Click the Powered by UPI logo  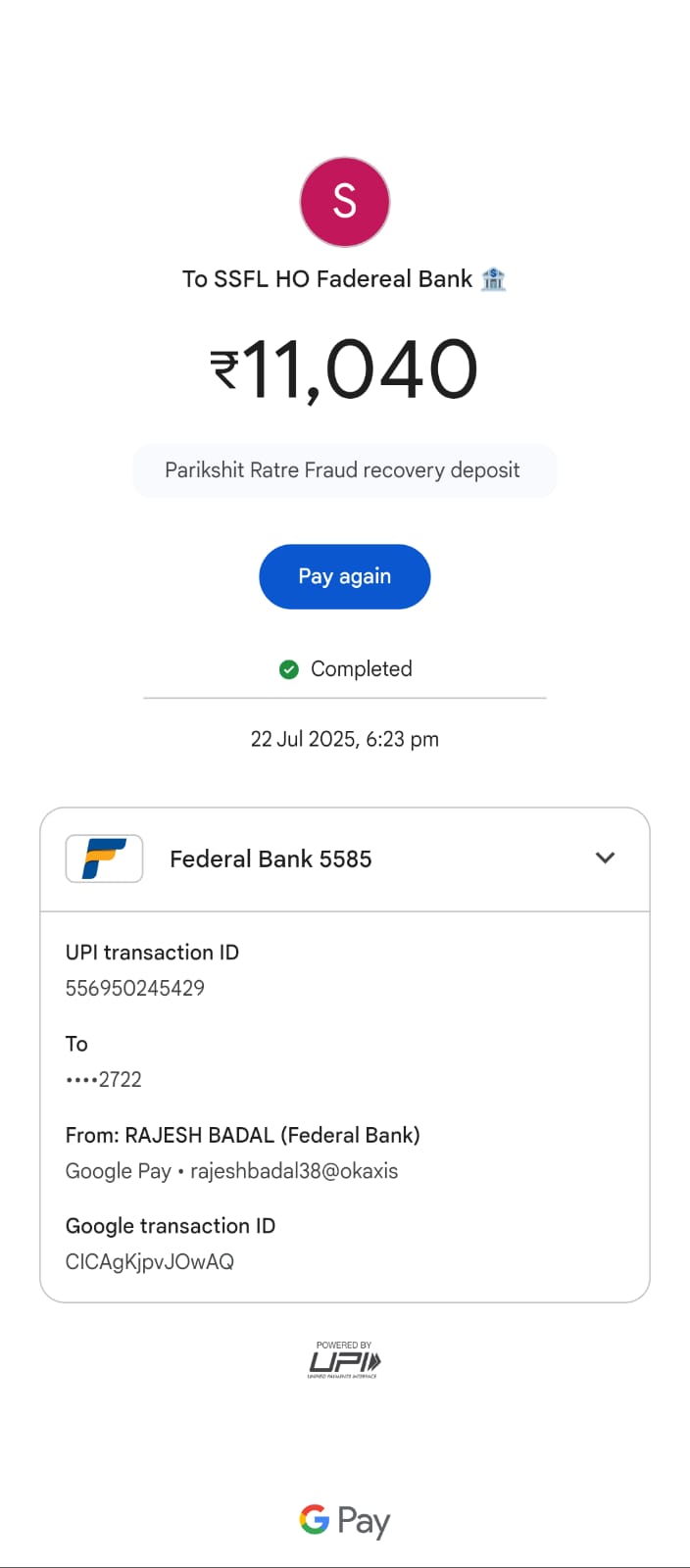pos(344,1360)
